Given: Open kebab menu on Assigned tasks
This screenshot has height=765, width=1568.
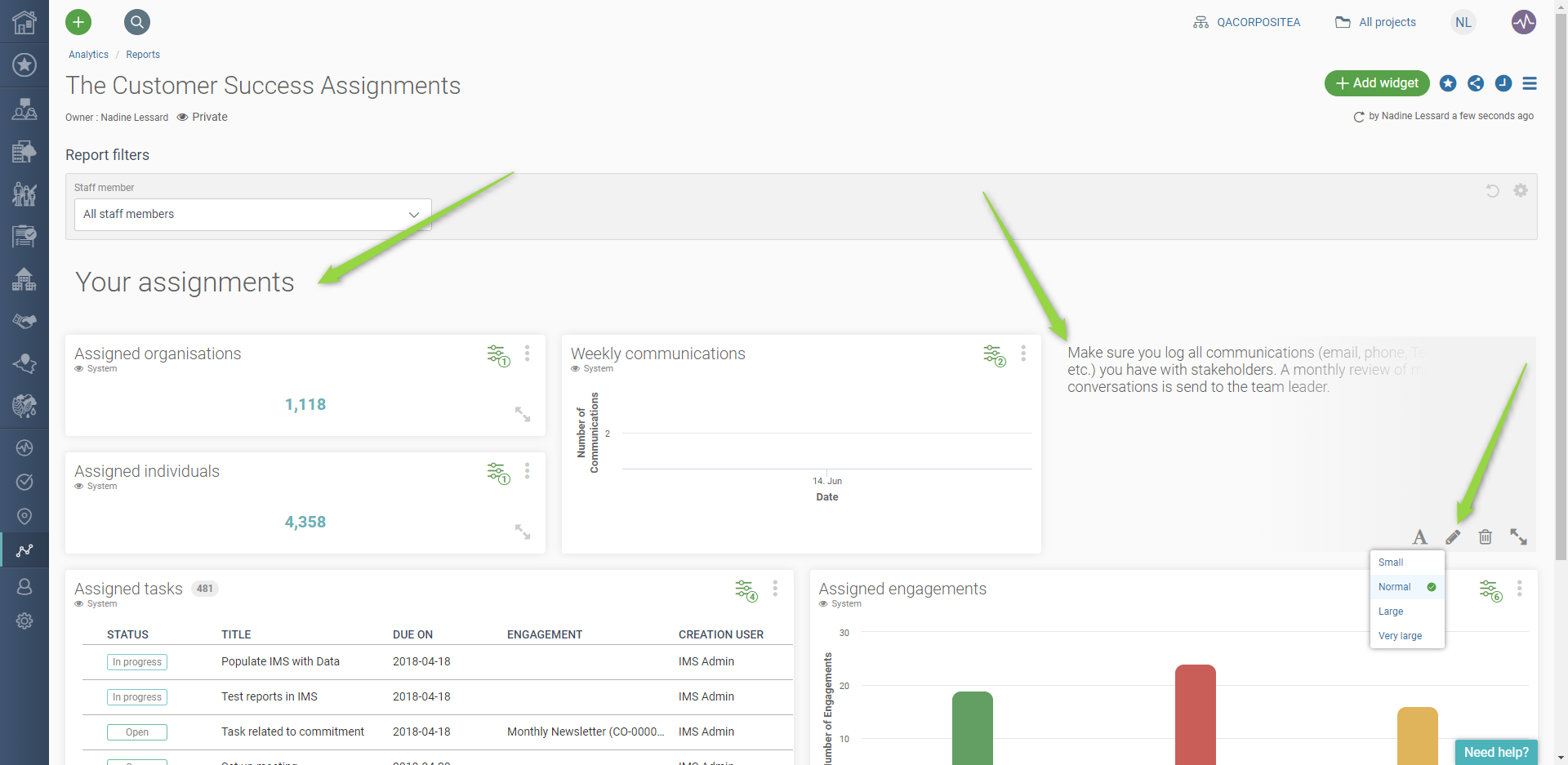Looking at the screenshot, I should [775, 588].
